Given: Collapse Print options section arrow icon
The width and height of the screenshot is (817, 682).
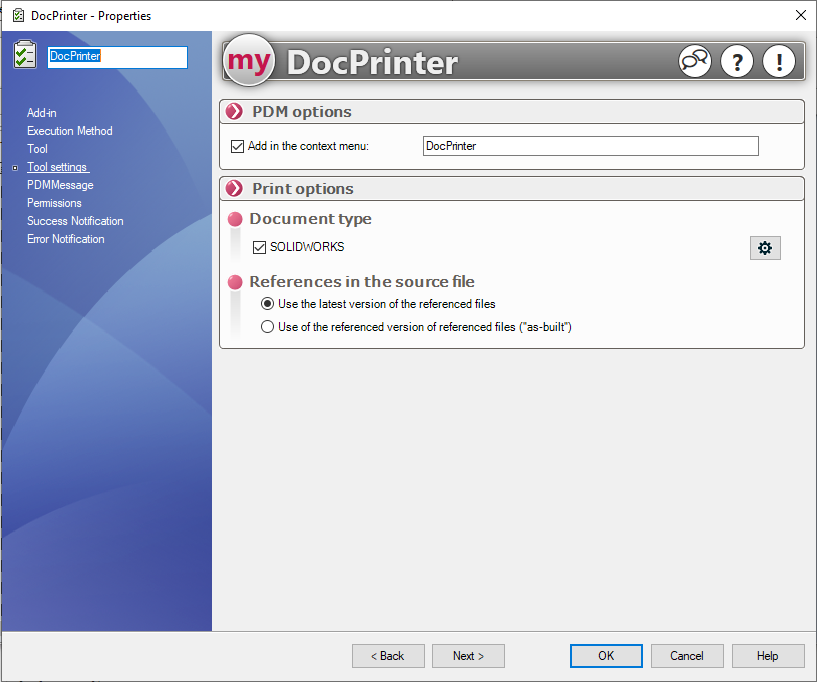Looking at the screenshot, I should pos(235,189).
